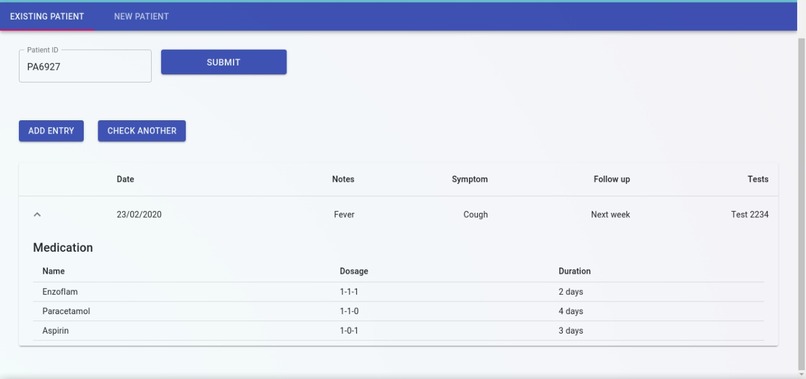Select the Date column header
Viewport: 806px width, 379px height.
(125, 179)
